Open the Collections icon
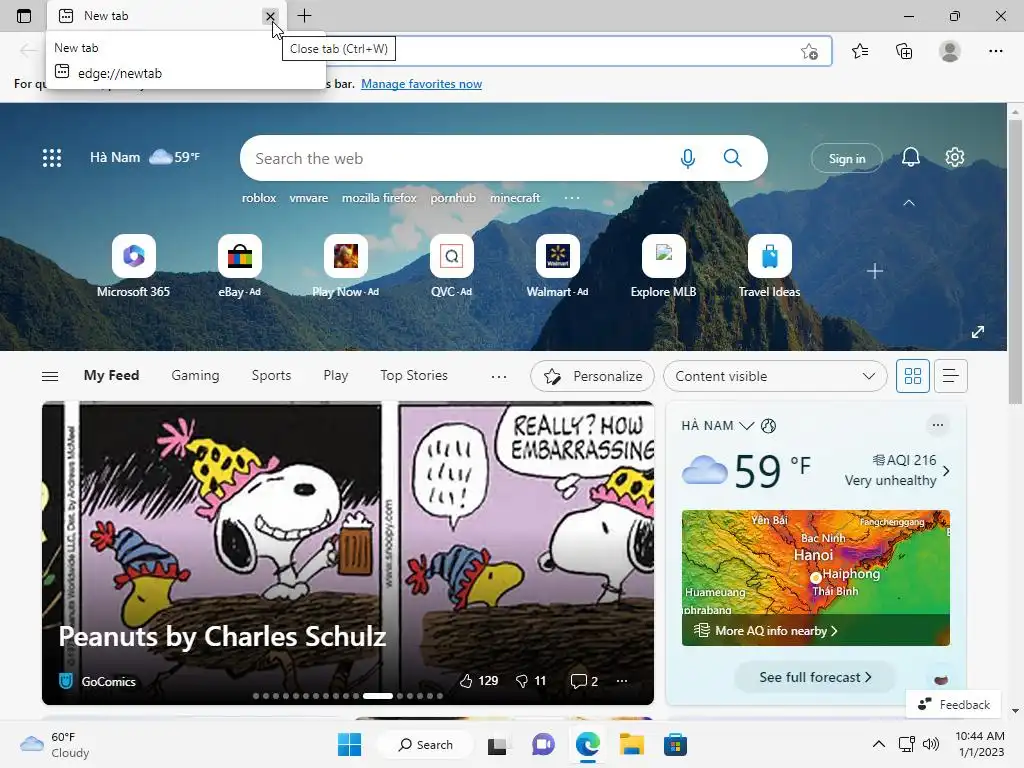The width and height of the screenshot is (1024, 768). point(904,51)
